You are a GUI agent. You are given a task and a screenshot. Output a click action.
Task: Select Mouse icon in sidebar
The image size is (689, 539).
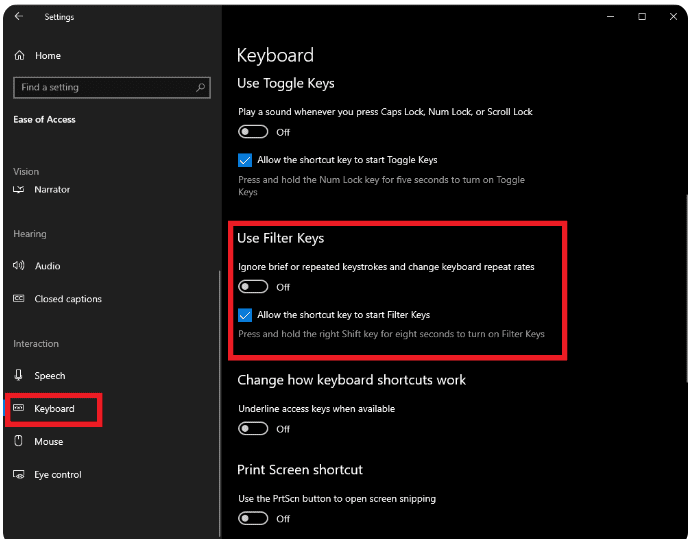18,441
